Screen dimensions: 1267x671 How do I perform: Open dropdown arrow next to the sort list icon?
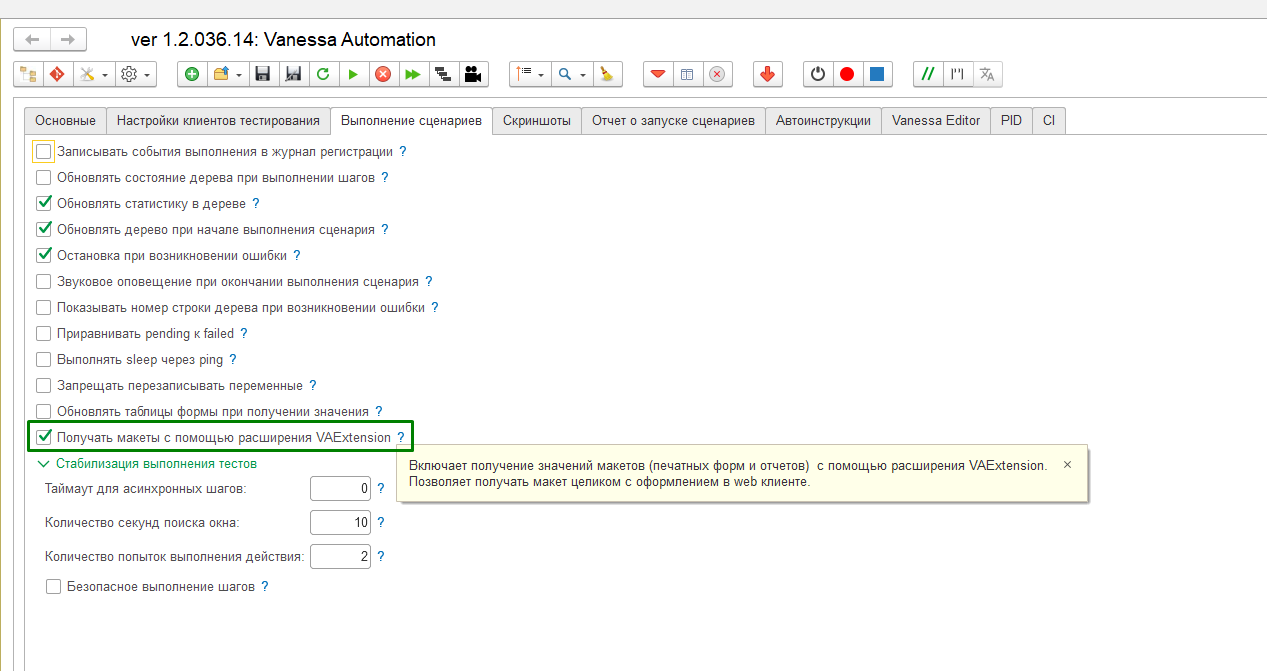point(542,75)
